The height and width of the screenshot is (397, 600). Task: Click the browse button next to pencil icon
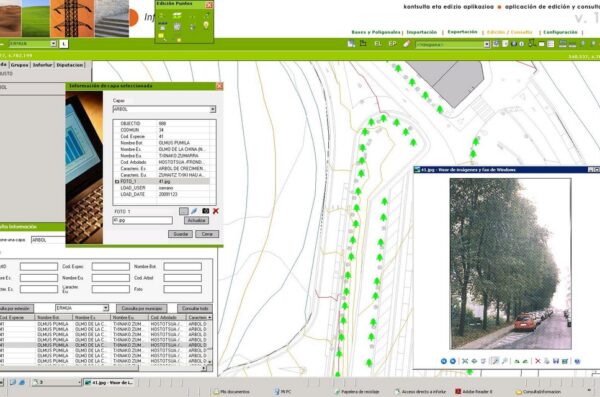click(x=184, y=211)
